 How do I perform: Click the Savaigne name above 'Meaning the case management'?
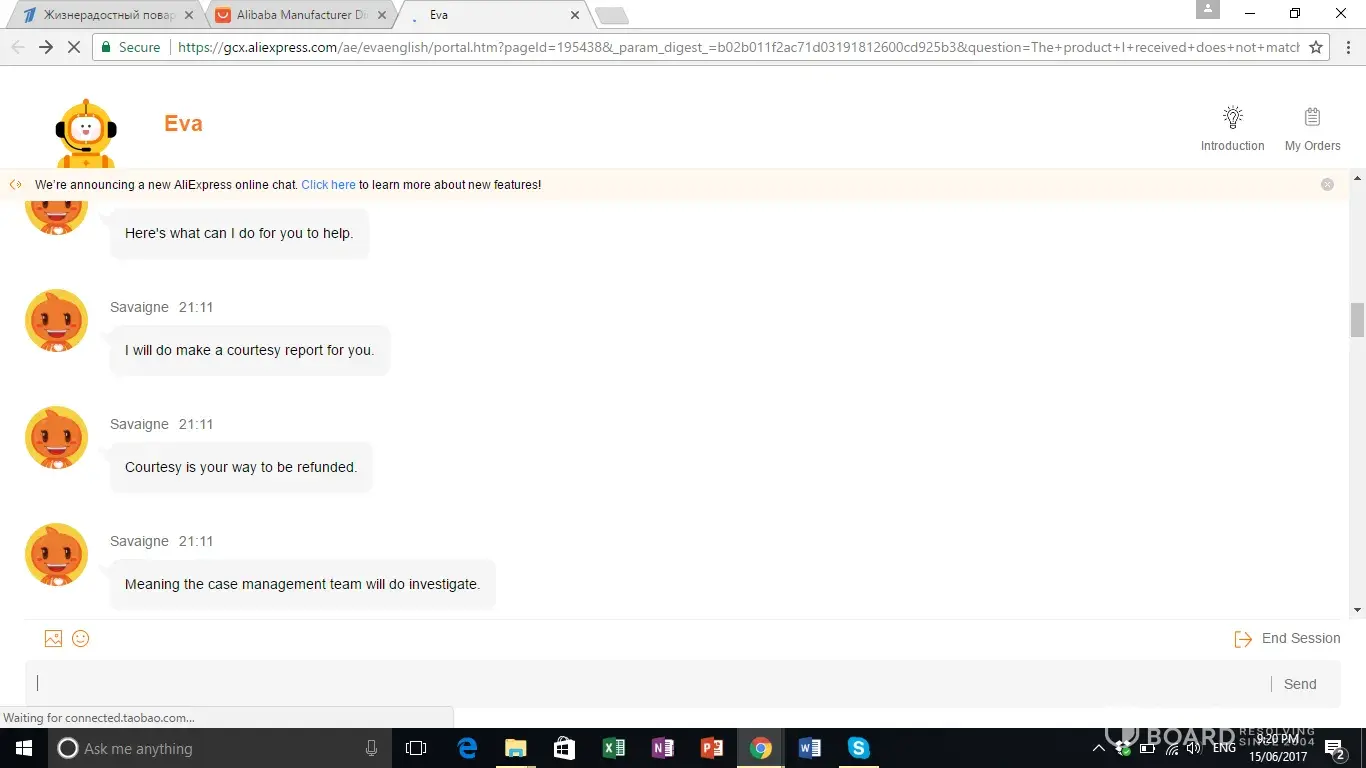pos(139,541)
